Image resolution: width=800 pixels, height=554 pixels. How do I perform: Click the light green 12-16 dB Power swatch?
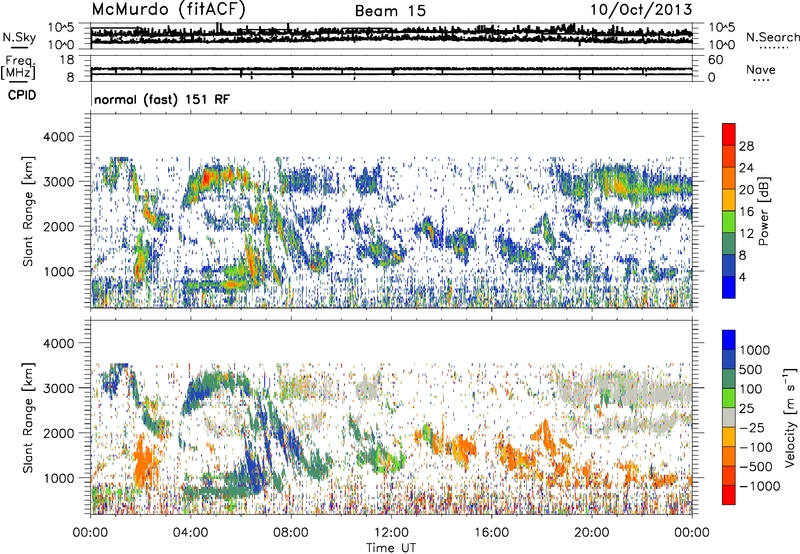729,221
